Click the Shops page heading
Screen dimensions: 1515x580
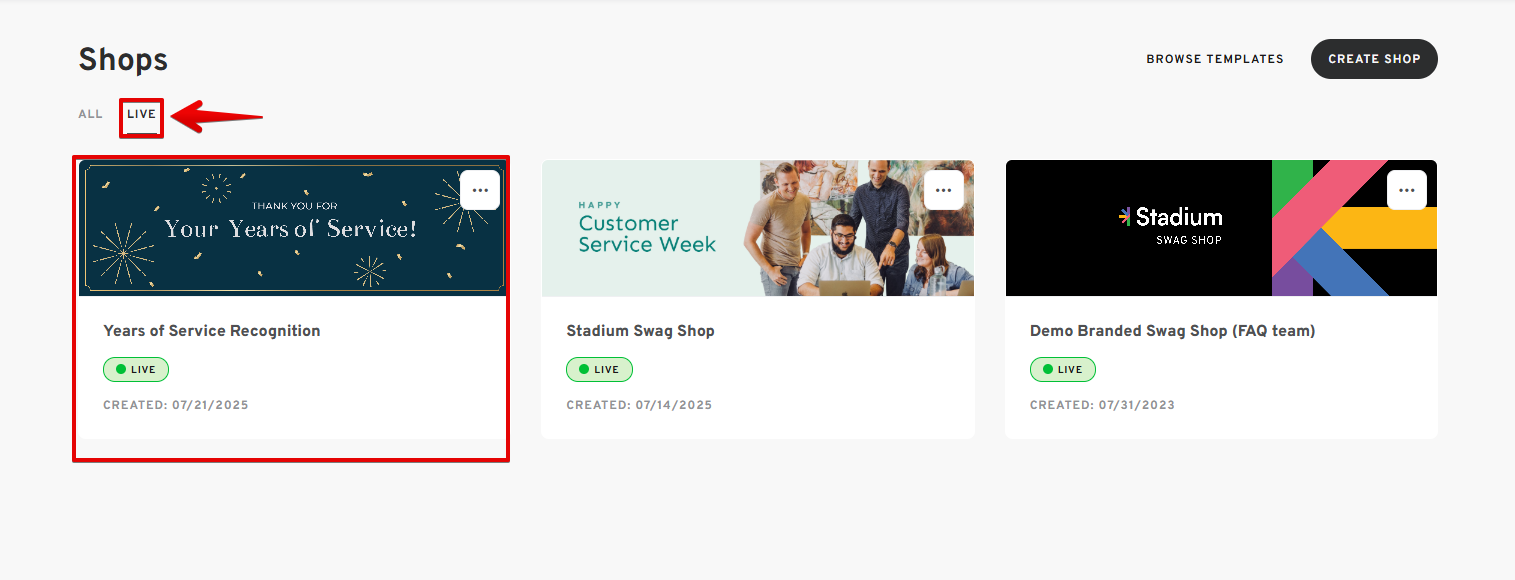click(123, 60)
